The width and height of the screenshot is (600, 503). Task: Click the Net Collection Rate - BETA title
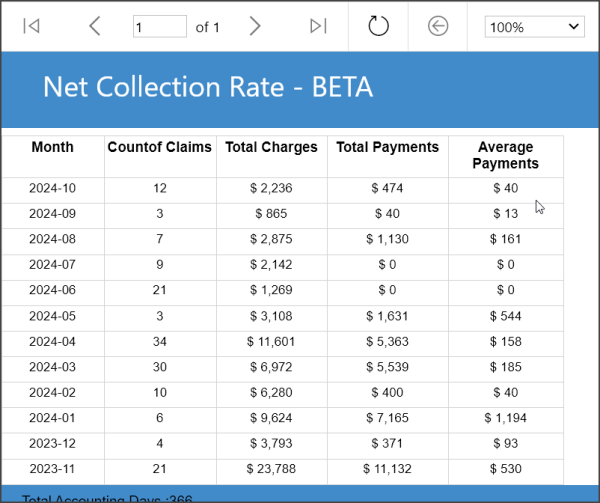point(207,88)
